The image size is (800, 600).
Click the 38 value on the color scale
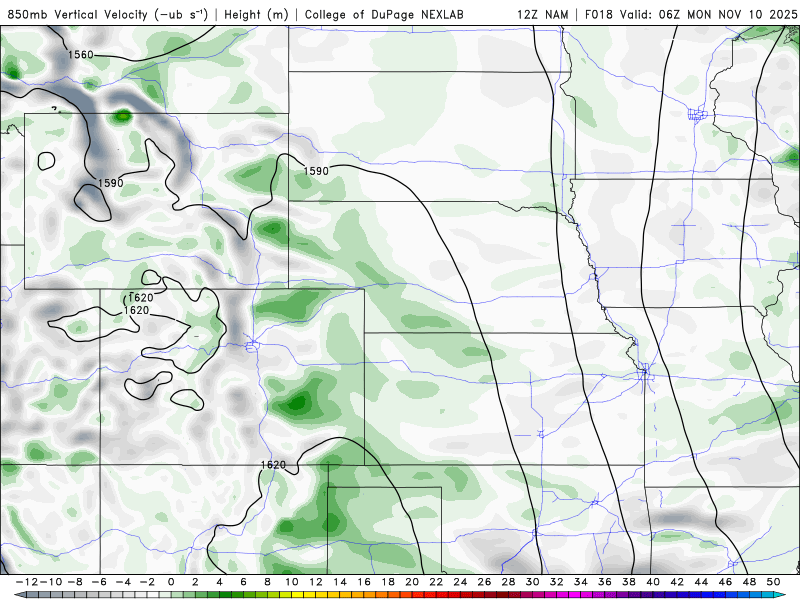pos(629,582)
